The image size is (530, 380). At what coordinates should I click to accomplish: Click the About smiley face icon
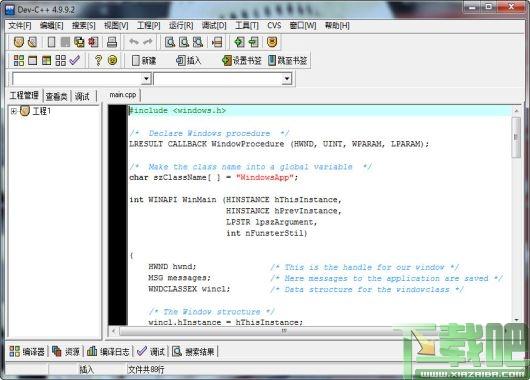pos(113,61)
